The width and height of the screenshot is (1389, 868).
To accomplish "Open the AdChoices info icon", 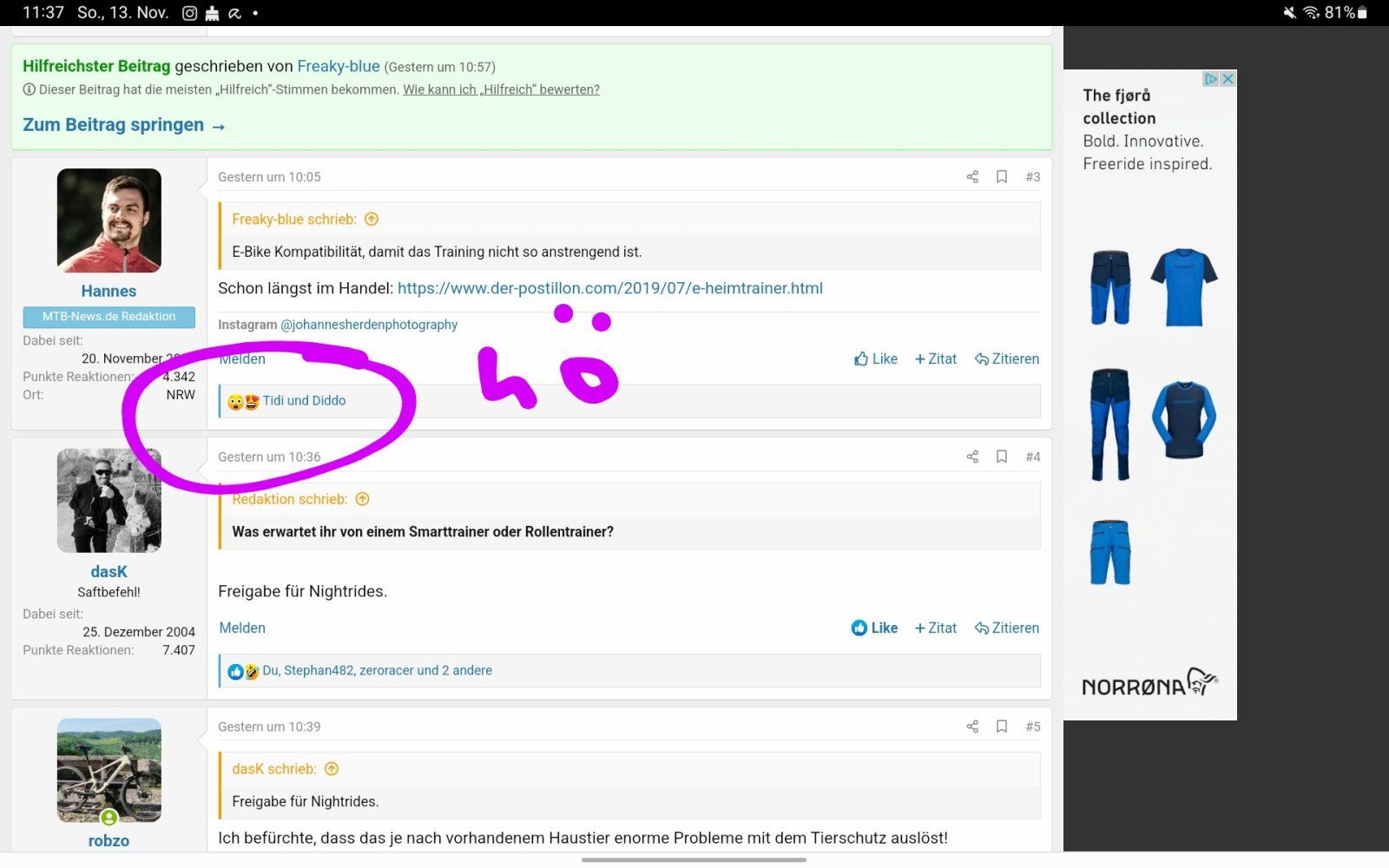I will 1210,79.
